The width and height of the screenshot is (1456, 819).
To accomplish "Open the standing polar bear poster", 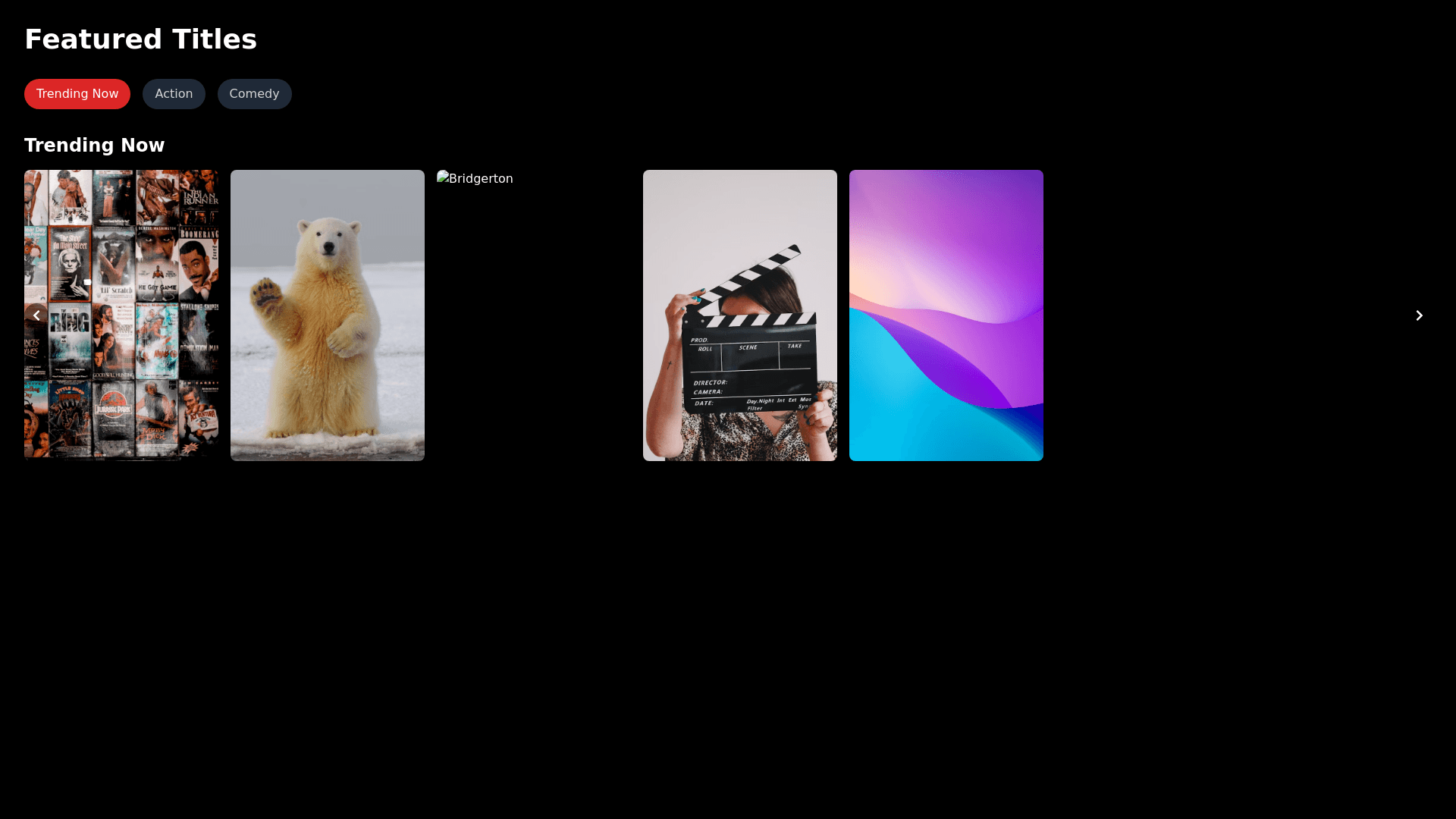I will click(328, 315).
